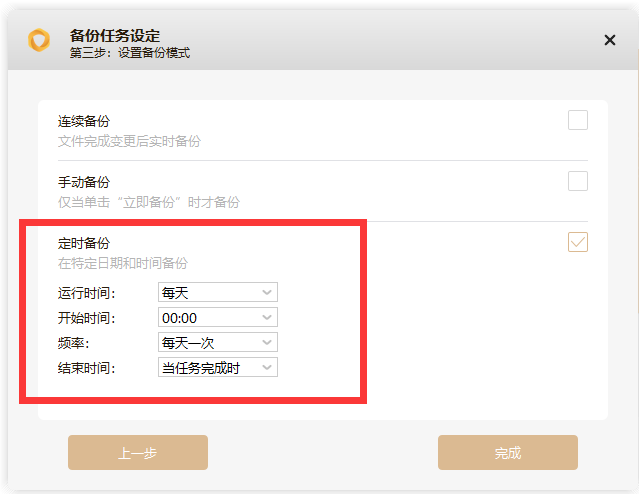Click the chevron arrow in 运行时间 box

pos(267,292)
